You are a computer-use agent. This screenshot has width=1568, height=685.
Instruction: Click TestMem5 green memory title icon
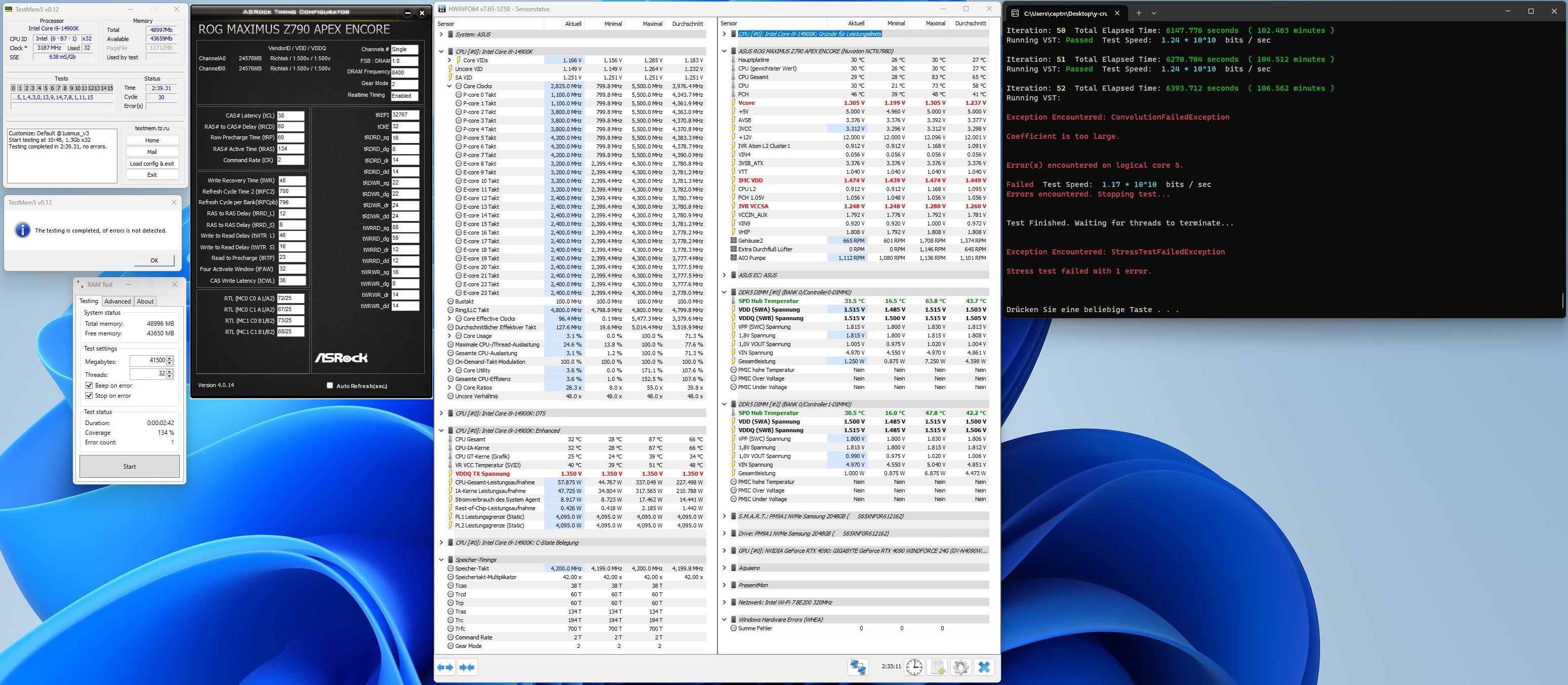tap(9, 9)
